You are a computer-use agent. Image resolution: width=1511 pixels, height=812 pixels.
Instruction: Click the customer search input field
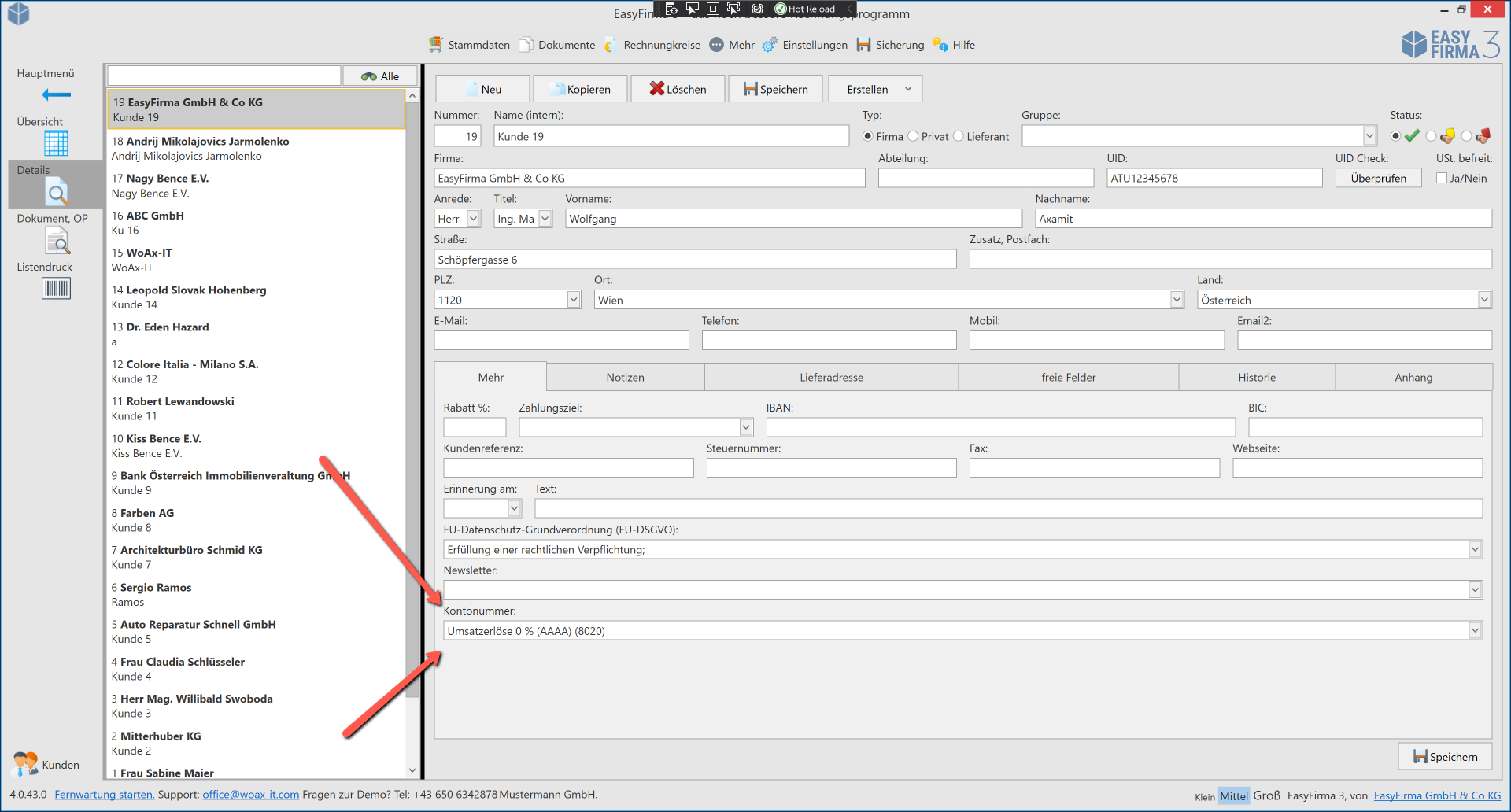click(x=224, y=76)
